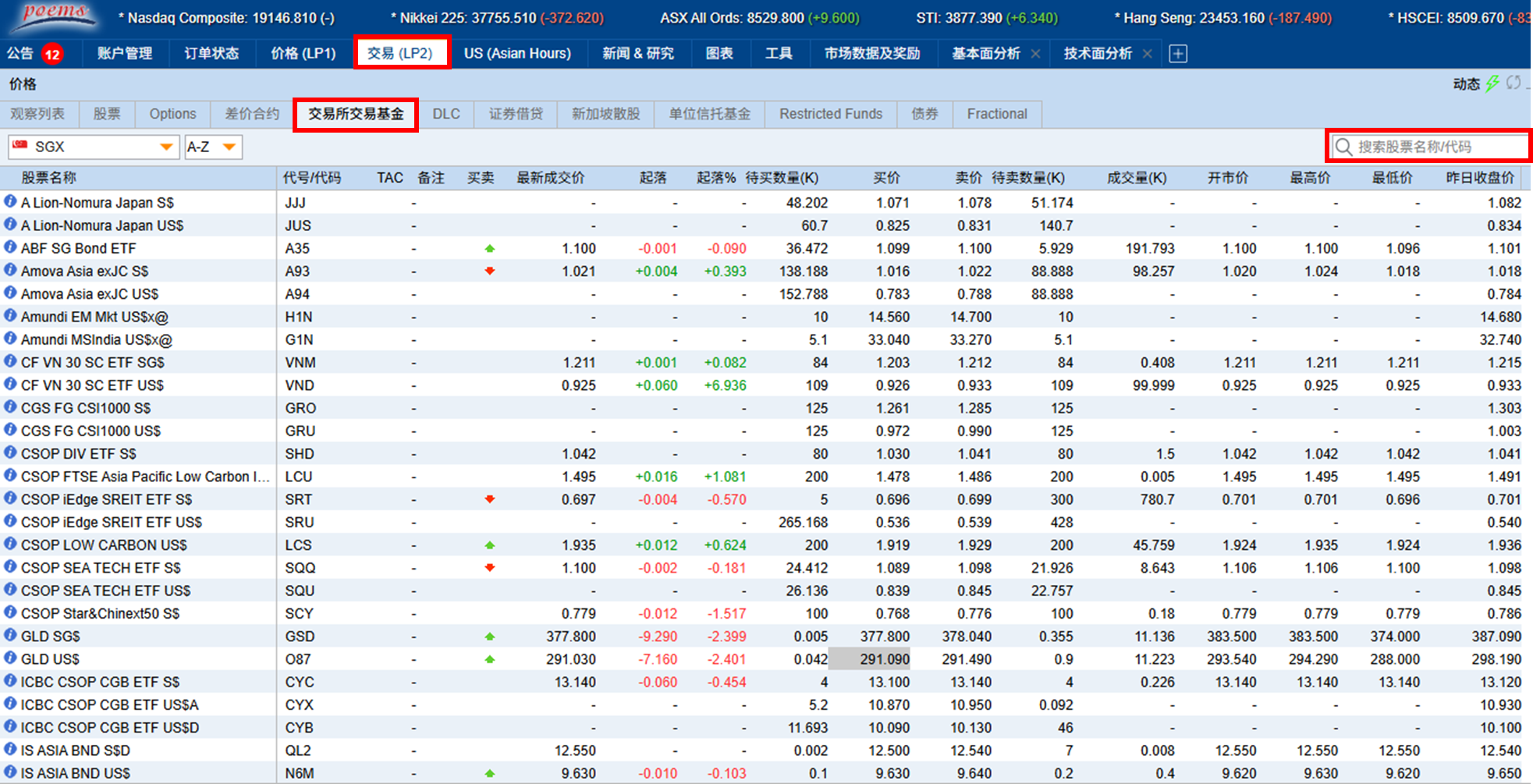Open info icon for GLD US$
This screenshot has width=1533, height=784.
10,658
